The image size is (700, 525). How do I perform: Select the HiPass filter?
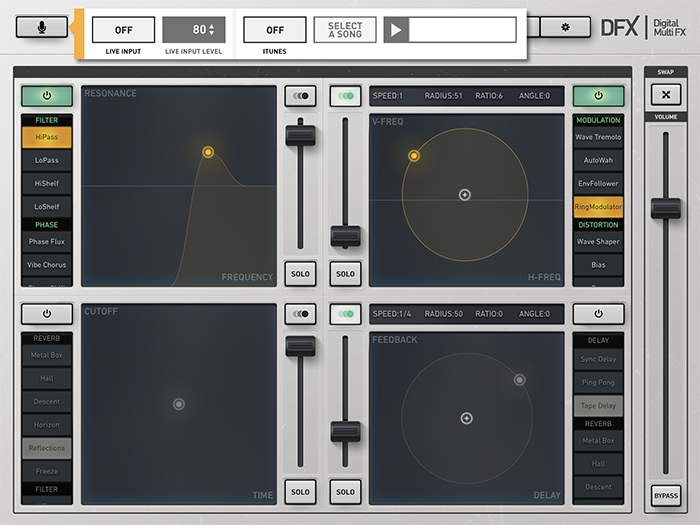pyautogui.click(x=47, y=137)
